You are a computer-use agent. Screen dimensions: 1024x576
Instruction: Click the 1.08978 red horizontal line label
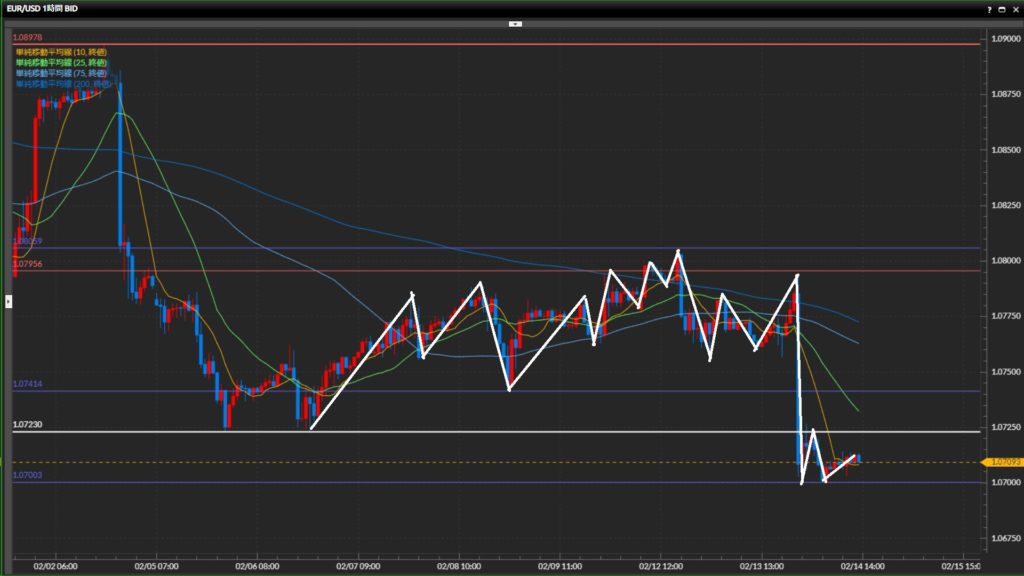point(27,37)
